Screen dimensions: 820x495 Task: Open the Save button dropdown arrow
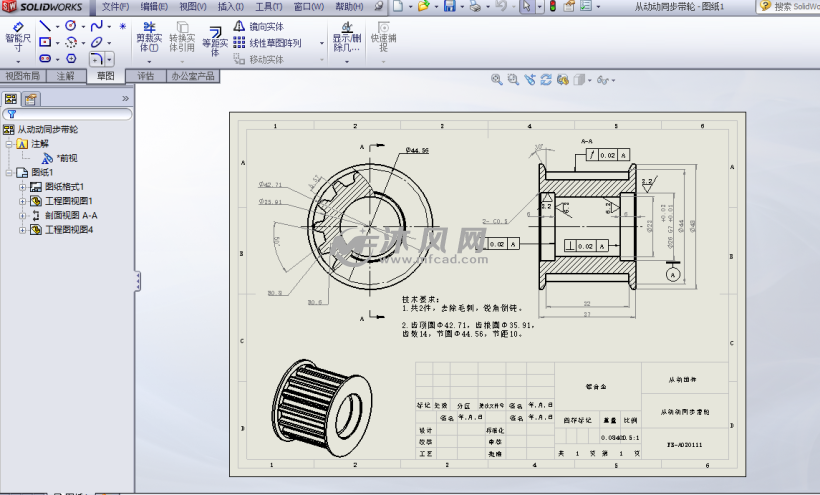(462, 7)
